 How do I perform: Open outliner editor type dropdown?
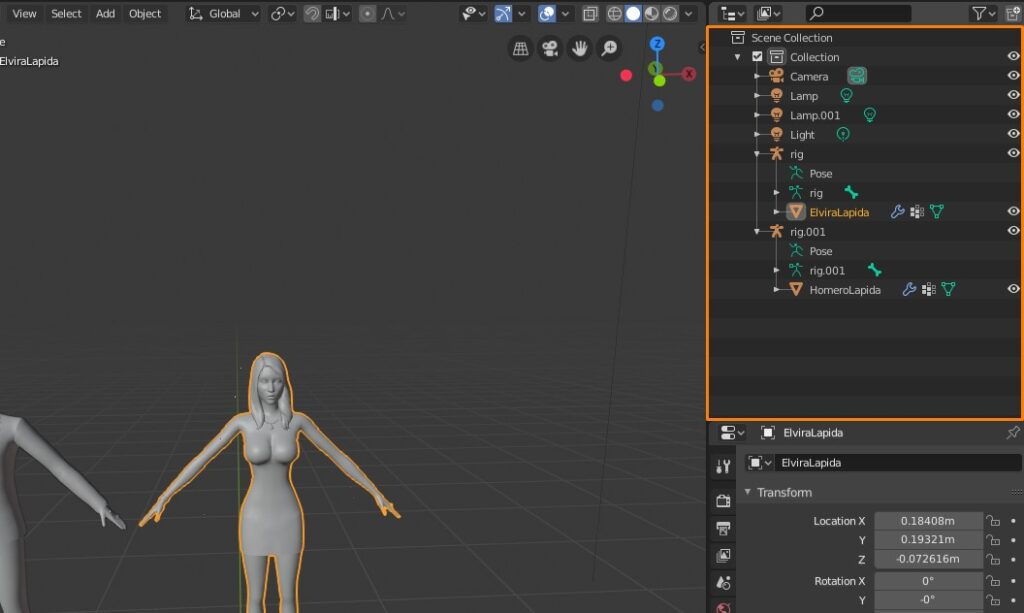(x=731, y=13)
